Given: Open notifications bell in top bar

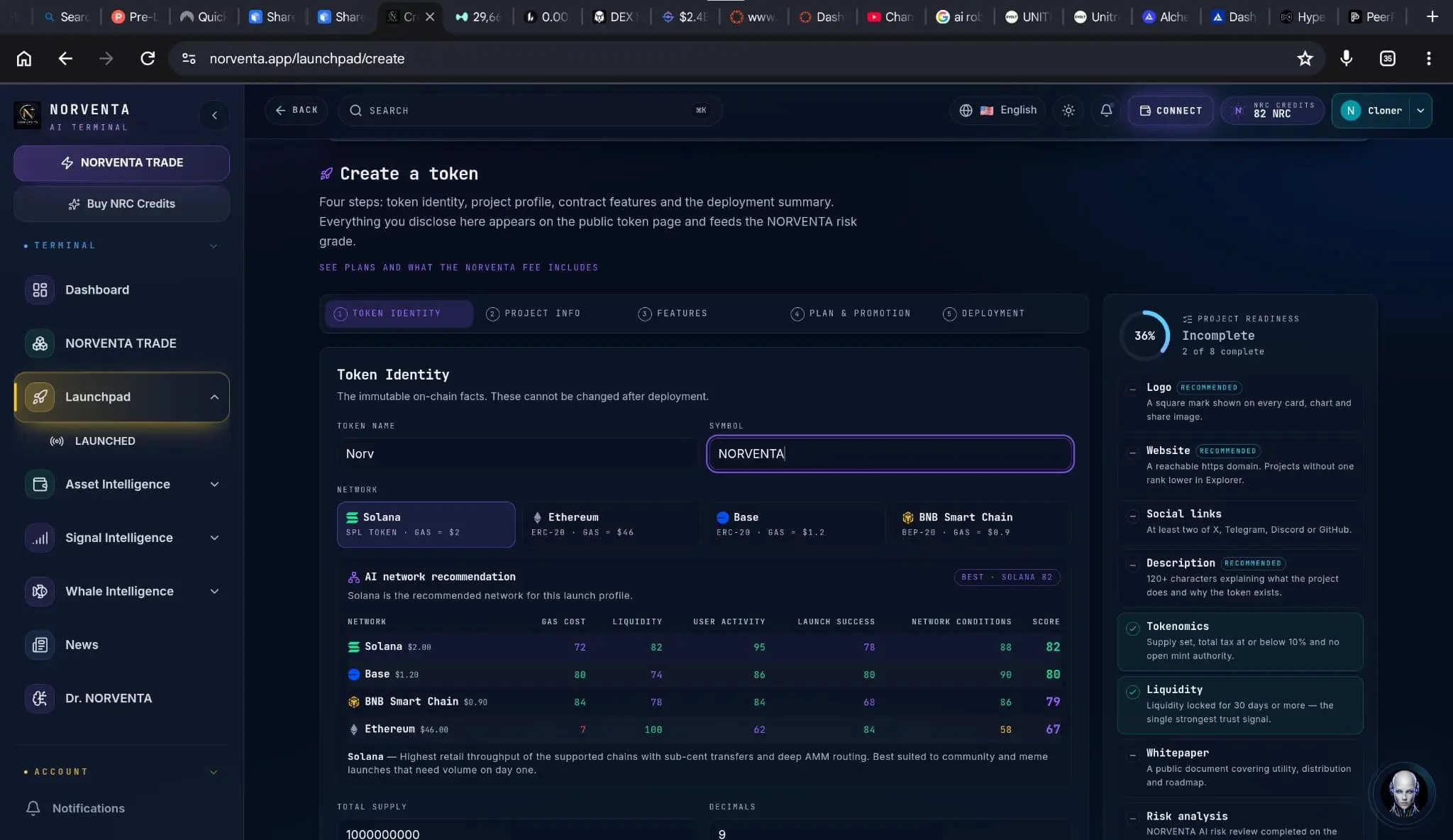Looking at the screenshot, I should (1106, 111).
